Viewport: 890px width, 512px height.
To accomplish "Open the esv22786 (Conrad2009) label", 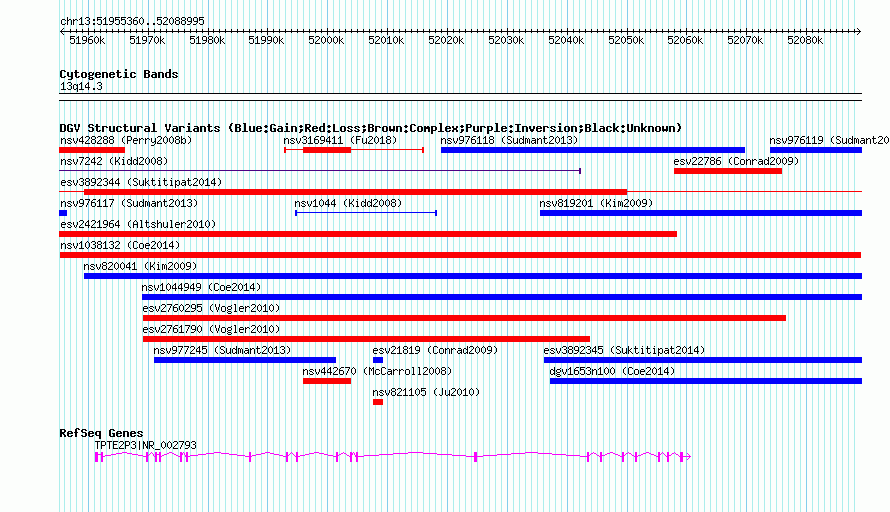I will pyautogui.click(x=736, y=161).
